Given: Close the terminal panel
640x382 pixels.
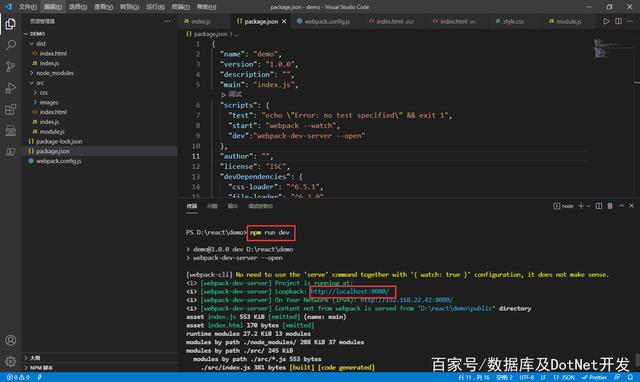Looking at the screenshot, I should (x=631, y=206).
